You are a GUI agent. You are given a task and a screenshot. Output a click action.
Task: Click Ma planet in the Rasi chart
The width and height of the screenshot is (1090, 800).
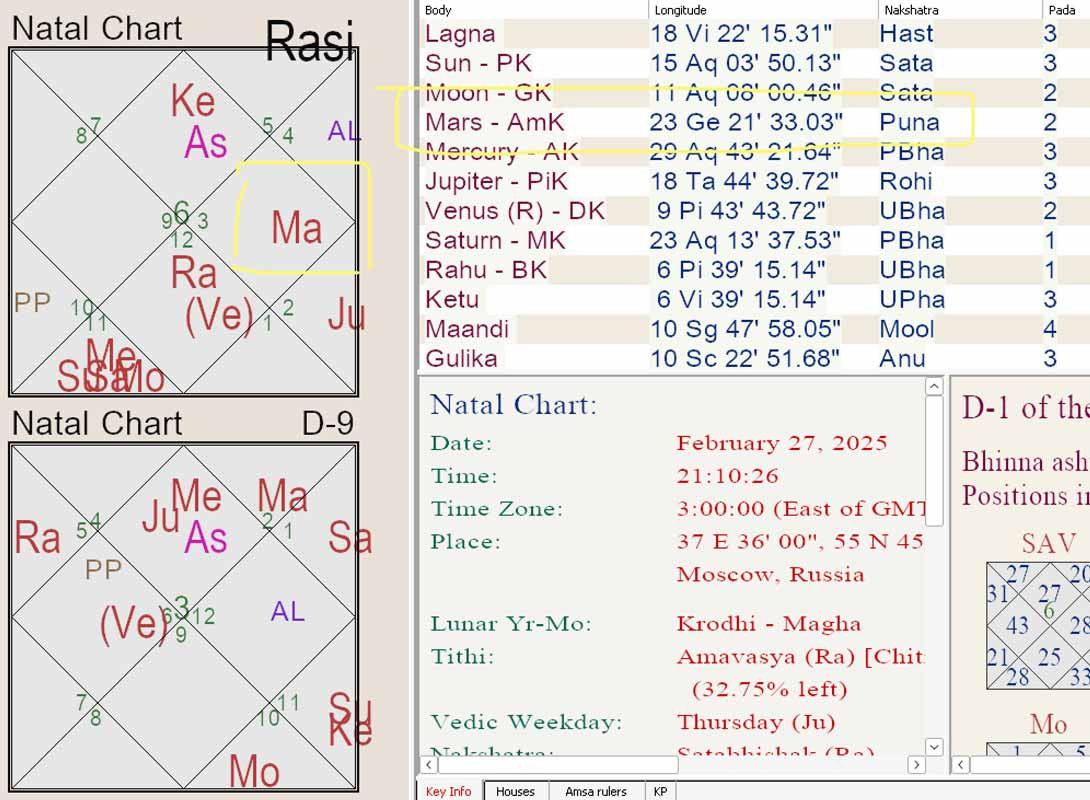click(x=297, y=228)
